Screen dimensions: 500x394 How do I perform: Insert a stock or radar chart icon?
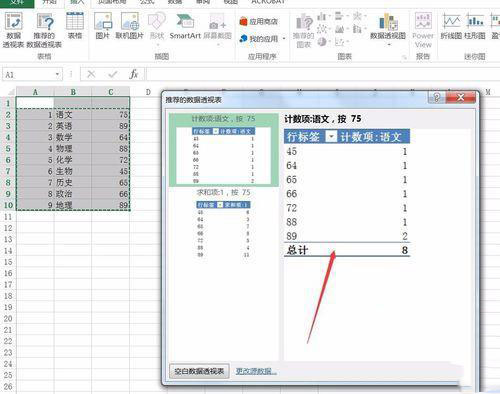pyautogui.click(x=357, y=16)
